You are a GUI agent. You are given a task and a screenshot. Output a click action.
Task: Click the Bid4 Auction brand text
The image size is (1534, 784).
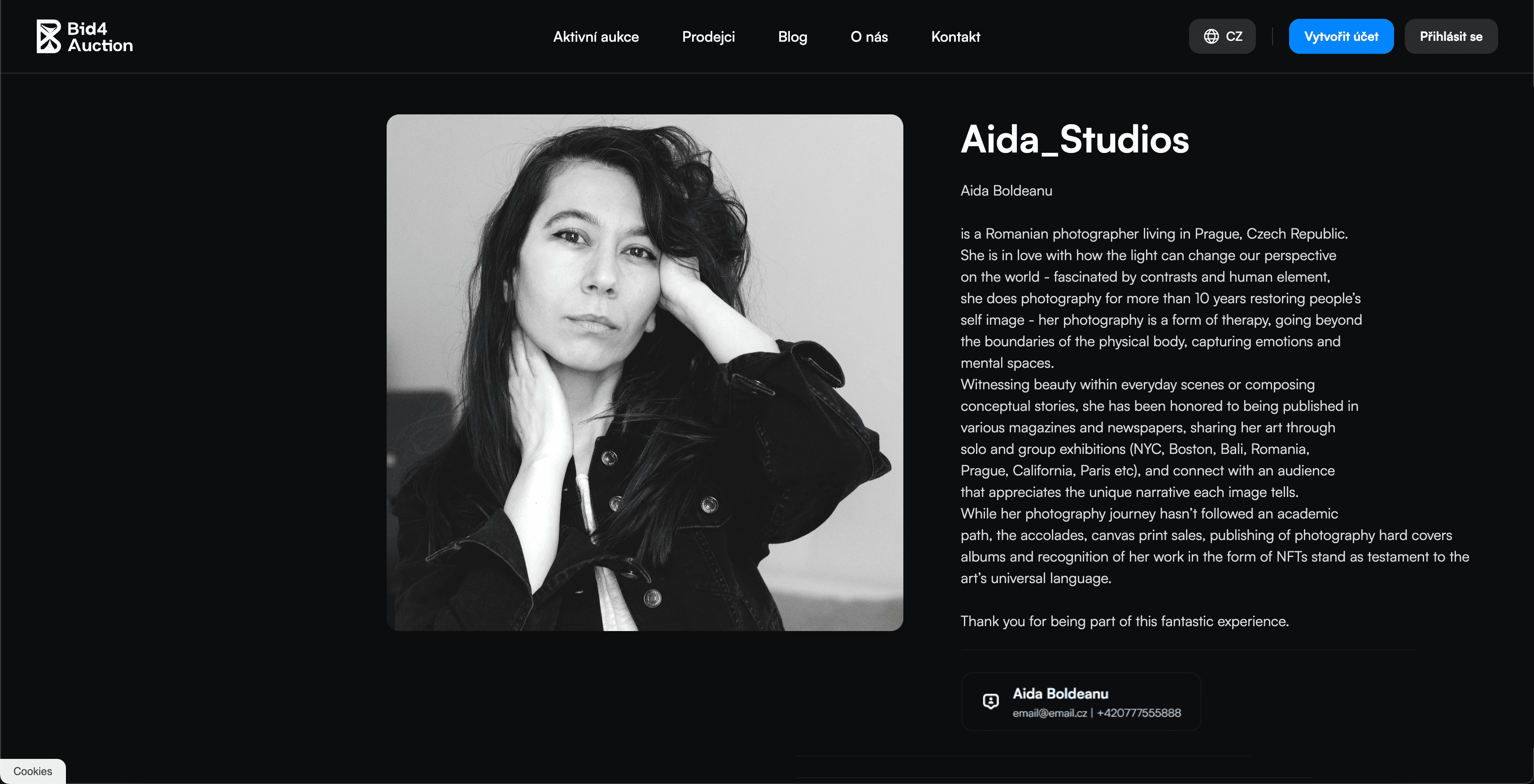pyautogui.click(x=100, y=37)
